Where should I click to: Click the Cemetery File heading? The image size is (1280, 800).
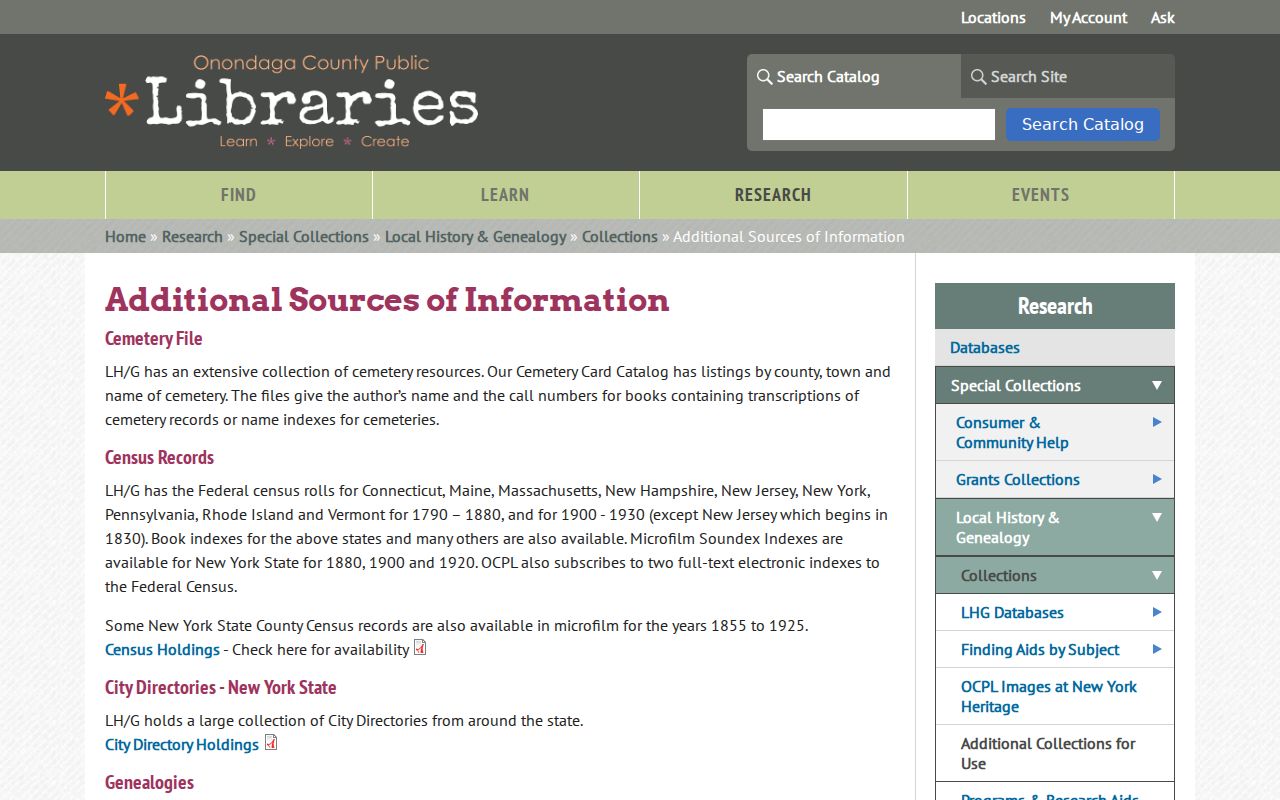pos(154,338)
